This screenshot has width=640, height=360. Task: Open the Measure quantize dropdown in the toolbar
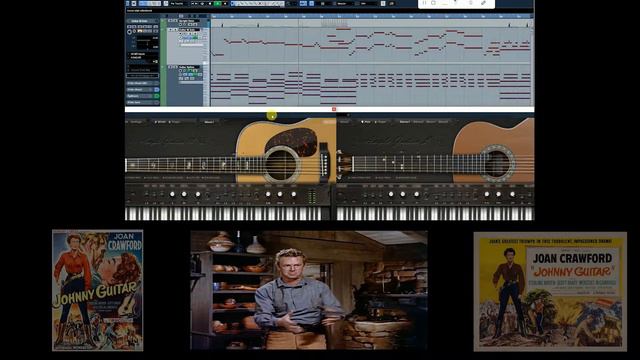coord(343,4)
